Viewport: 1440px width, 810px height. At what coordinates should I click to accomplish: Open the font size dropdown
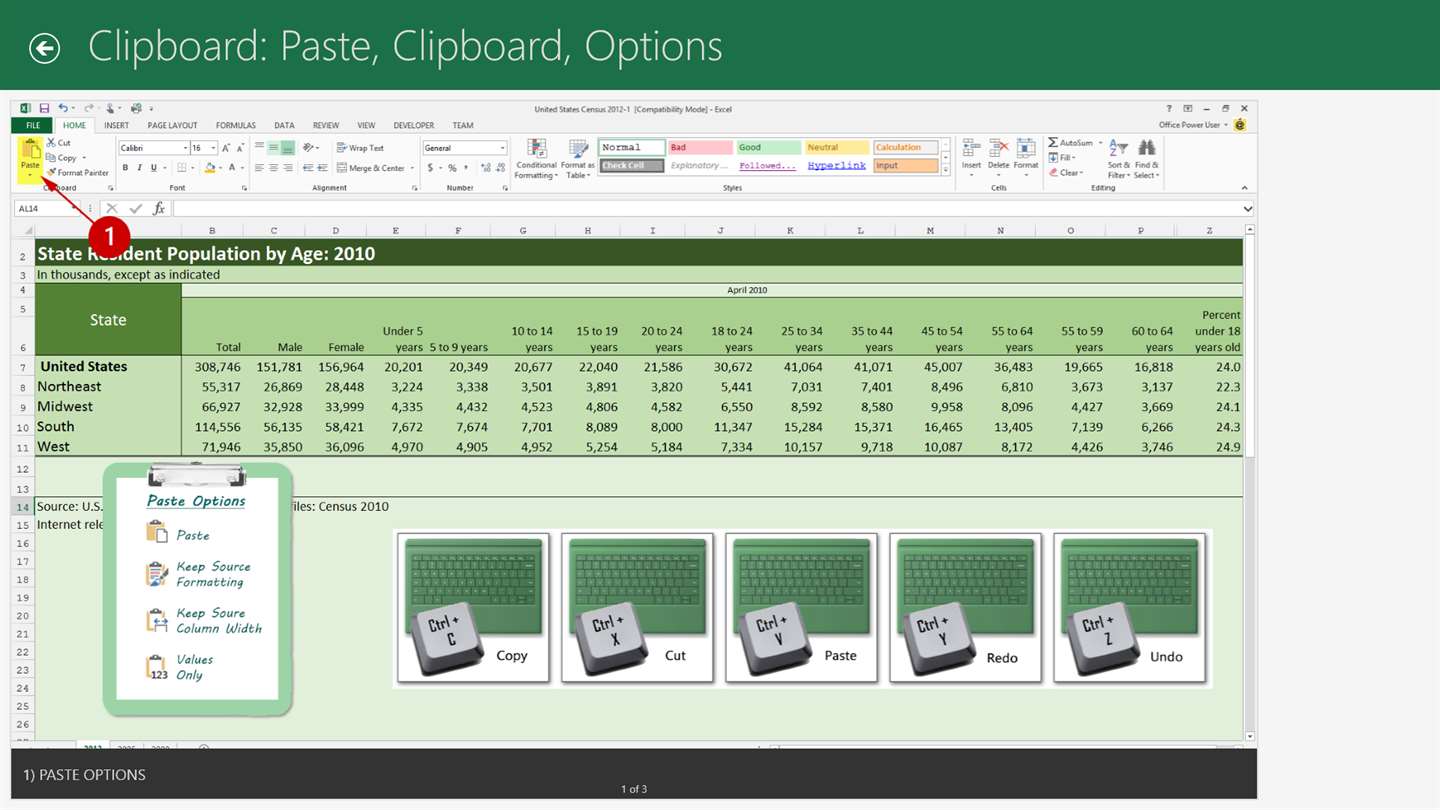213,148
